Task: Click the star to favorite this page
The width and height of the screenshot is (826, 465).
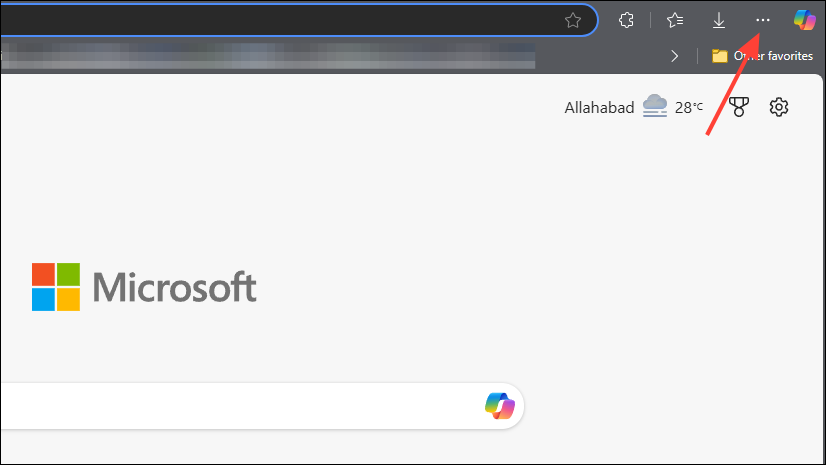Action: tap(573, 20)
